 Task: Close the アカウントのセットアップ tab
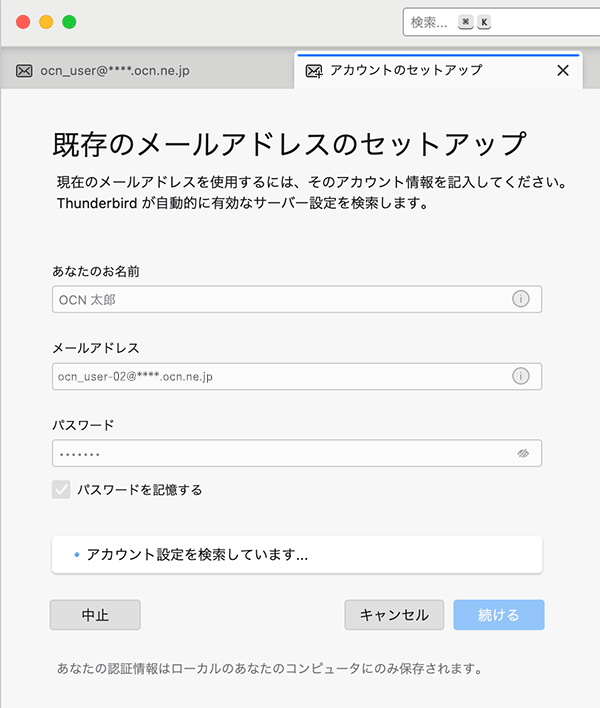[x=562, y=71]
